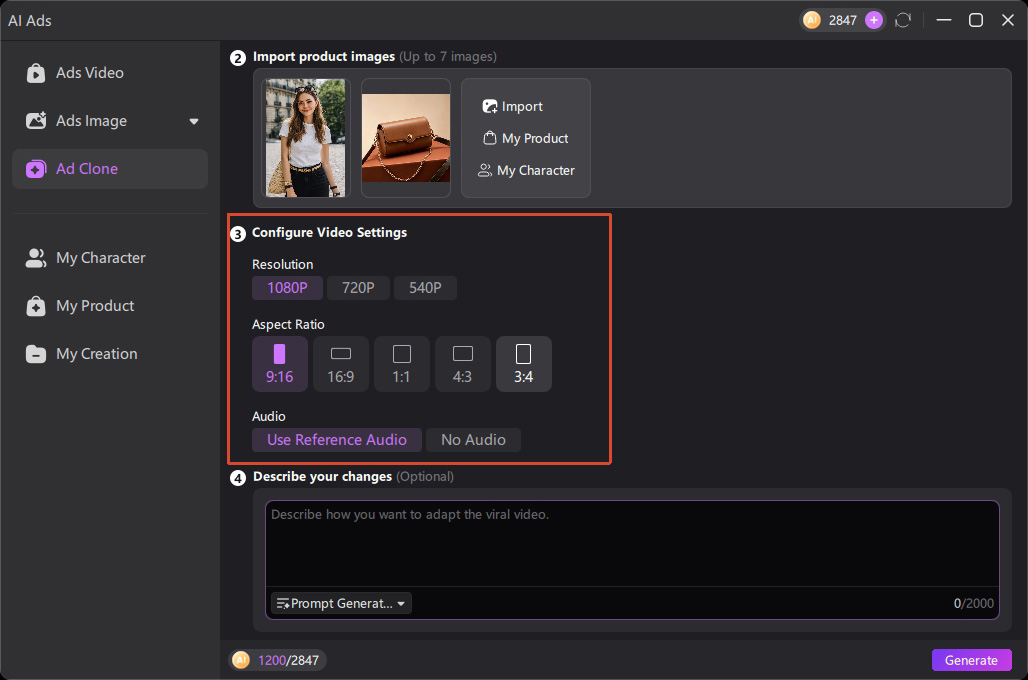Click the Ads Video sidebar icon

(x=35, y=73)
